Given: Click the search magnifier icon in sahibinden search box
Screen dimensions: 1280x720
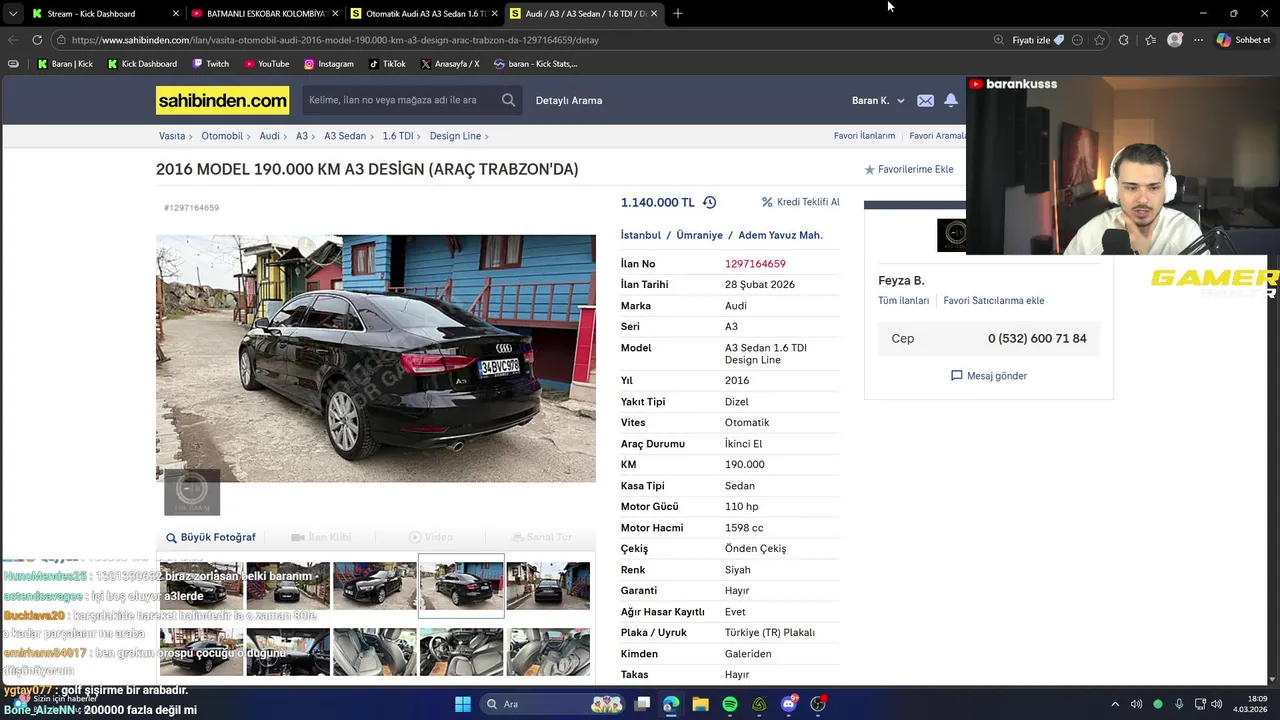Looking at the screenshot, I should (508, 100).
